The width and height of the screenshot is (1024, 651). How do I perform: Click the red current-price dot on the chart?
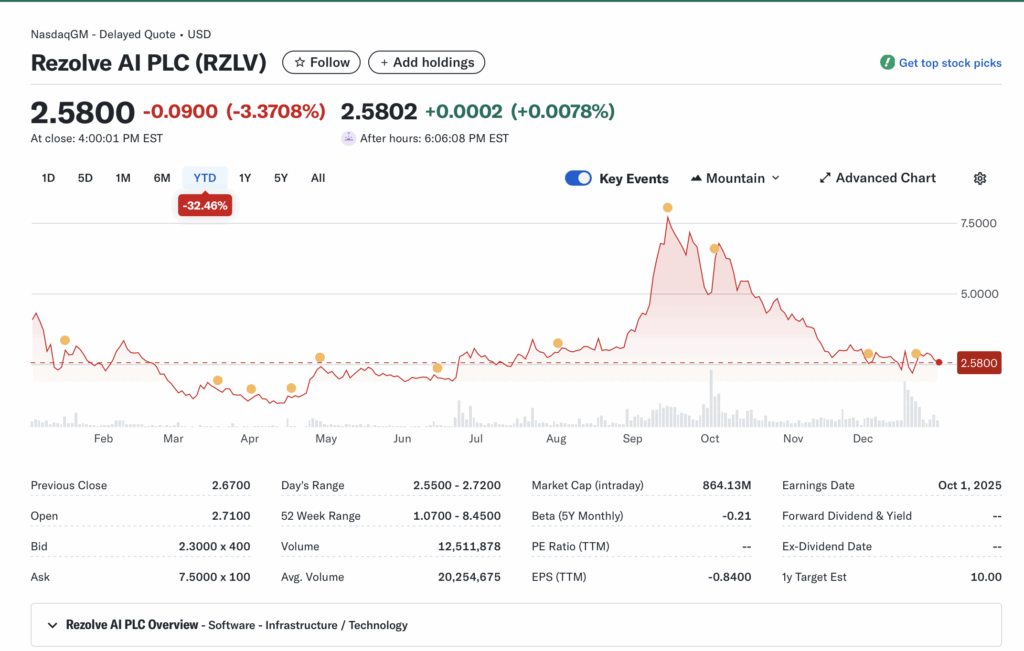[938, 362]
